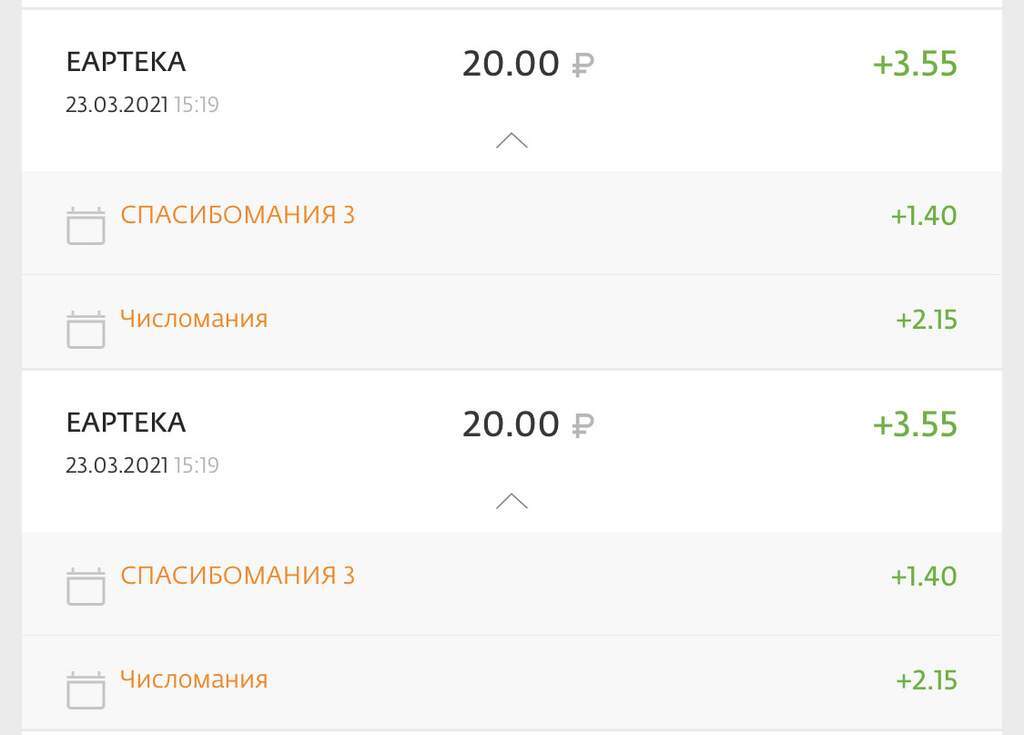The height and width of the screenshot is (735, 1024).
Task: Open the first Числомания promo link
Action: coord(194,319)
